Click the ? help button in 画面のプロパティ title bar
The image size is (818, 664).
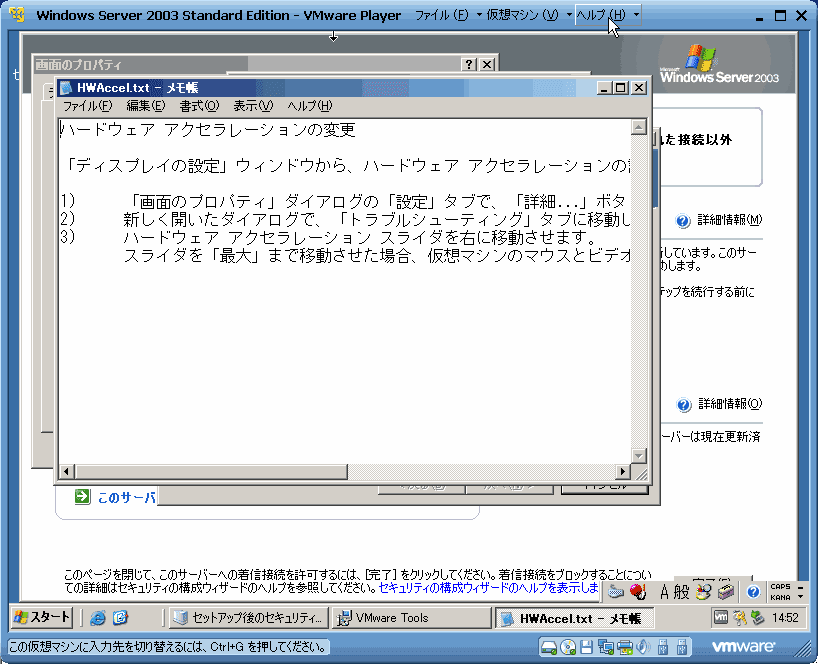468,64
